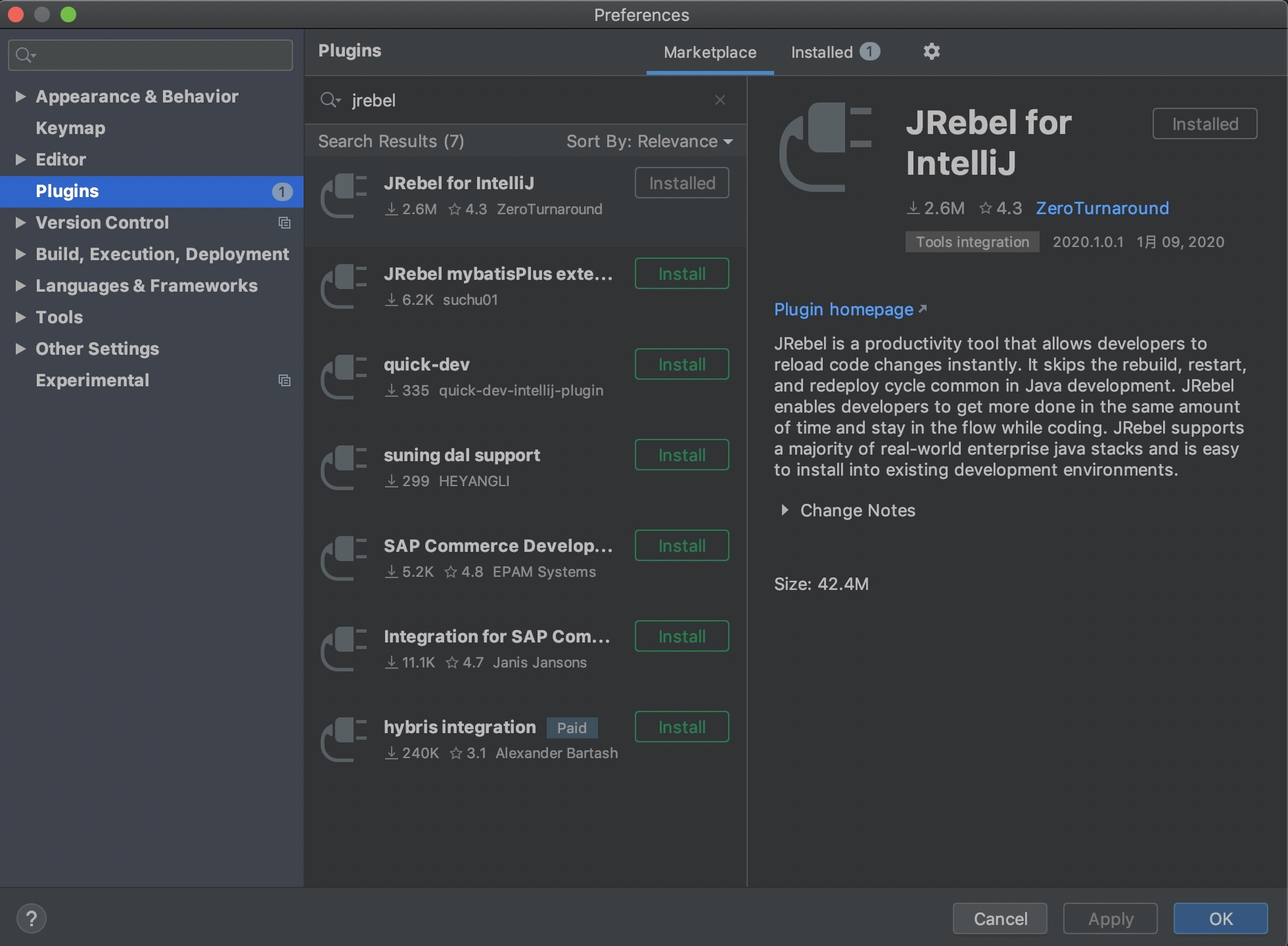Clear the jrebel search with X icon

(720, 100)
